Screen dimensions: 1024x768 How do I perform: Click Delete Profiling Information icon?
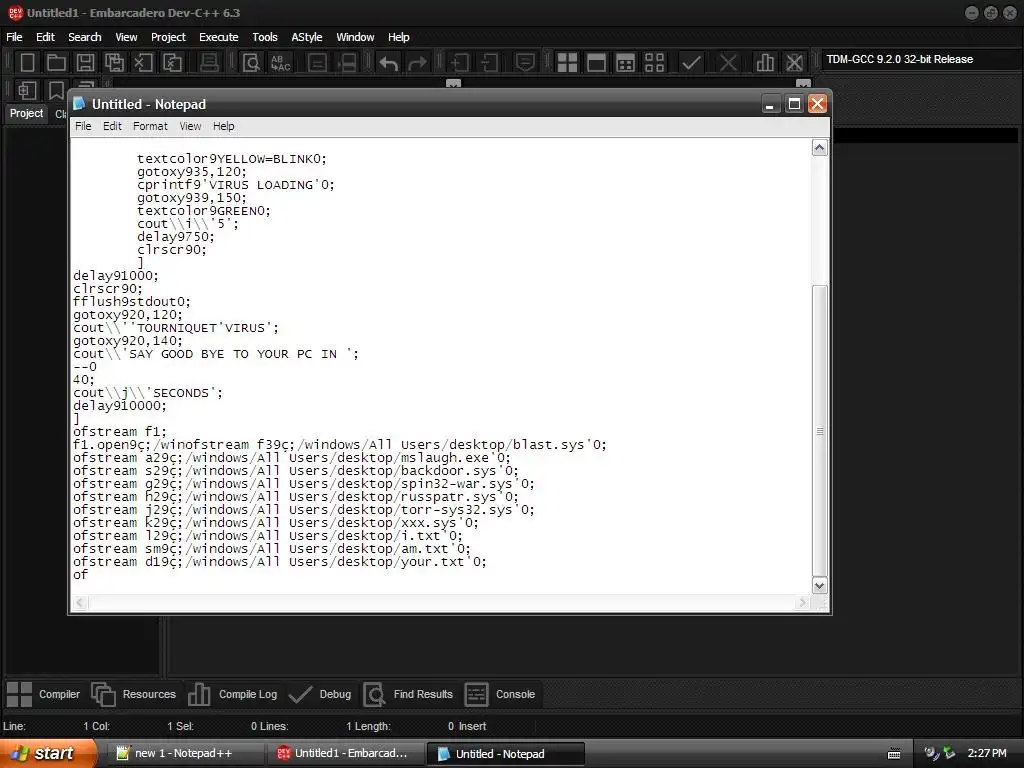pos(794,63)
